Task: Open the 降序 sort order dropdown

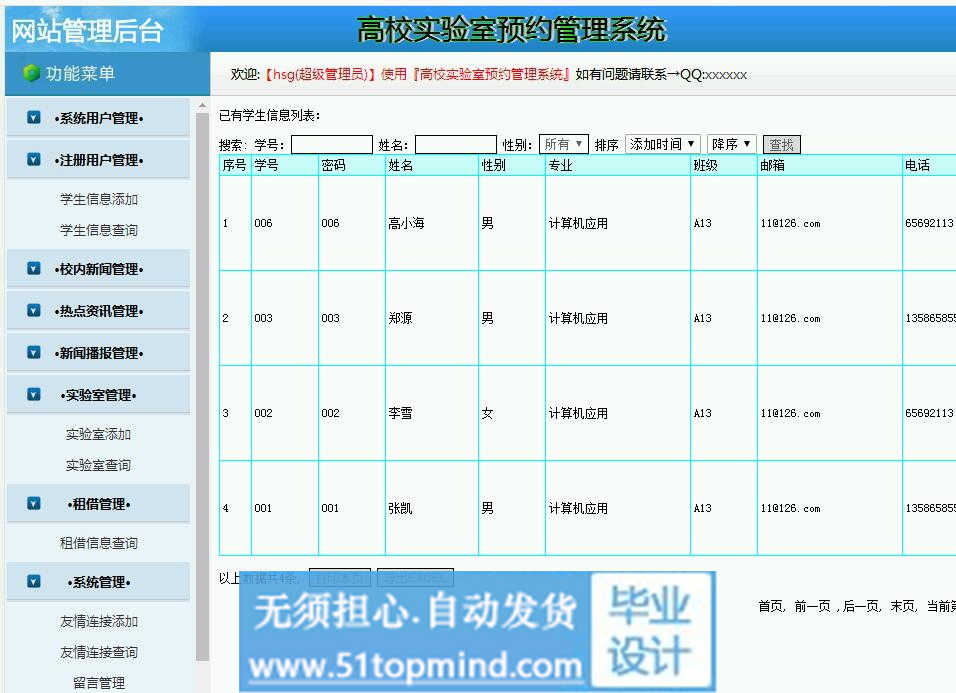Action: pos(731,145)
